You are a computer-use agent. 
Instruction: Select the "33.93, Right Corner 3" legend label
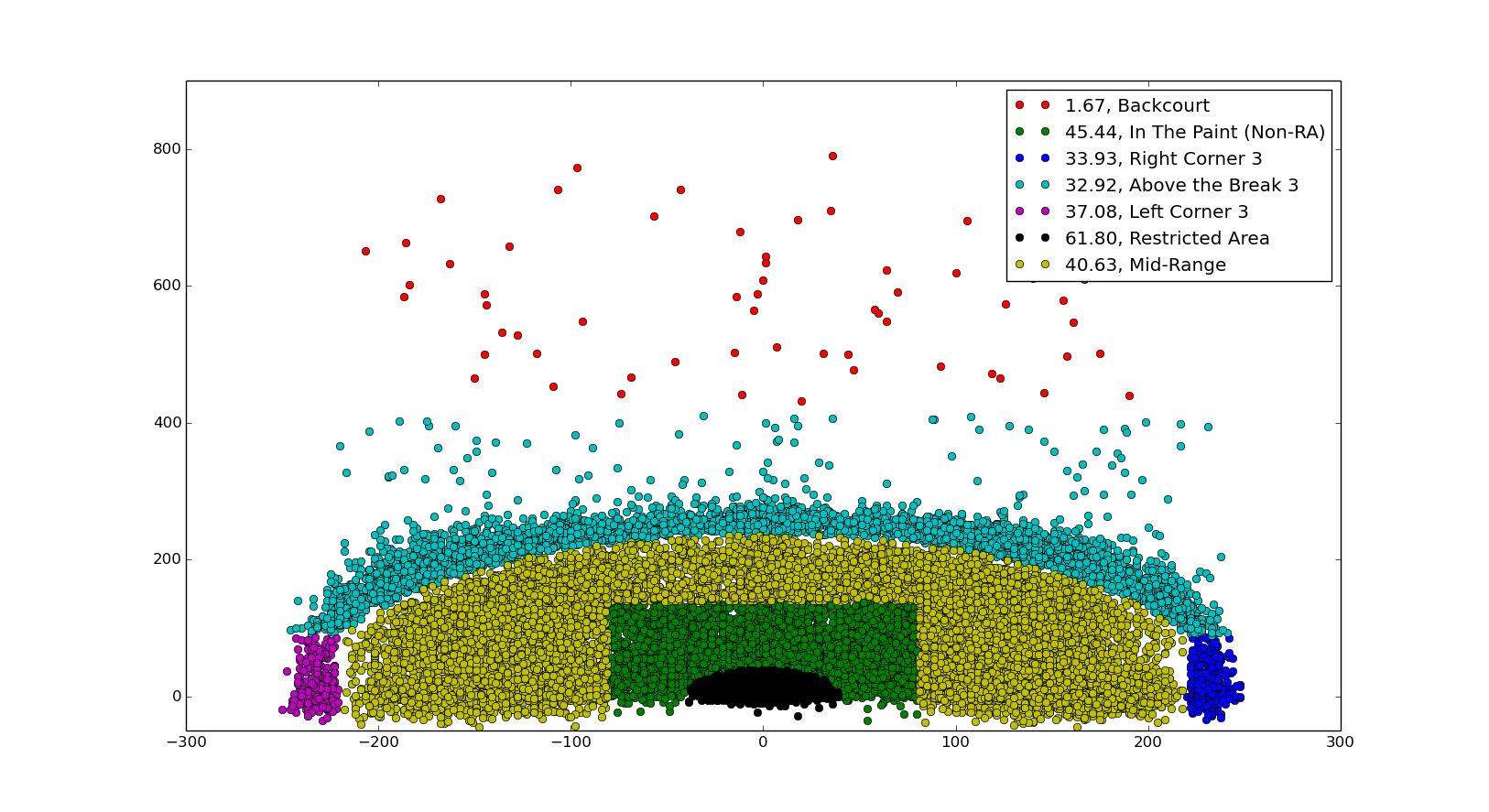coord(1163,159)
